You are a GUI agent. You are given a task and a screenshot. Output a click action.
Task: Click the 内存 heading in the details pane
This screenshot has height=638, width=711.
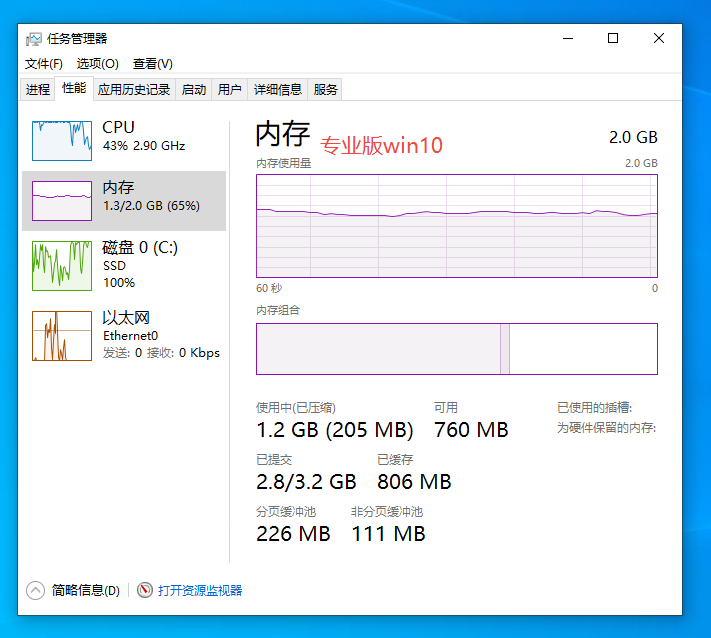tap(282, 134)
